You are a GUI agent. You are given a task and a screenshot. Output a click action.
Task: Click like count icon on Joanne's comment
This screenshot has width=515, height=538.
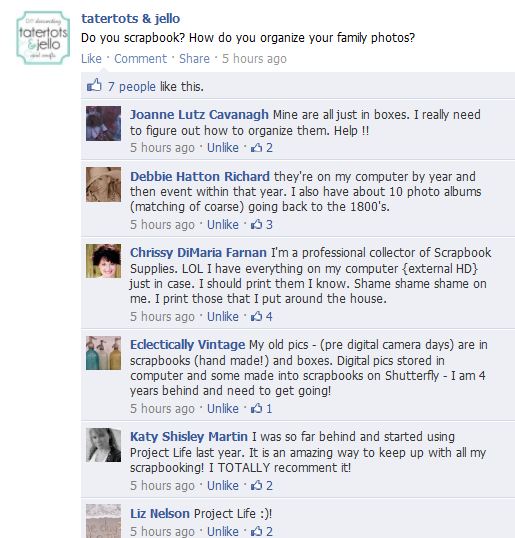click(x=257, y=148)
